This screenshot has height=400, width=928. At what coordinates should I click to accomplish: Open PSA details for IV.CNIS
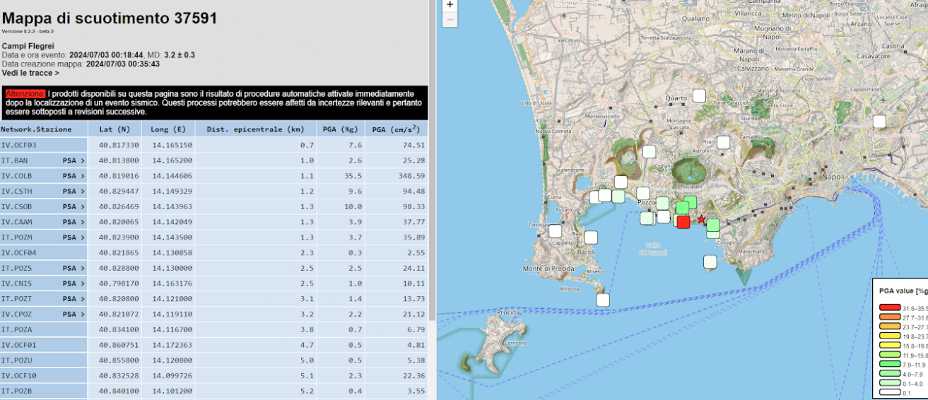click(x=73, y=283)
